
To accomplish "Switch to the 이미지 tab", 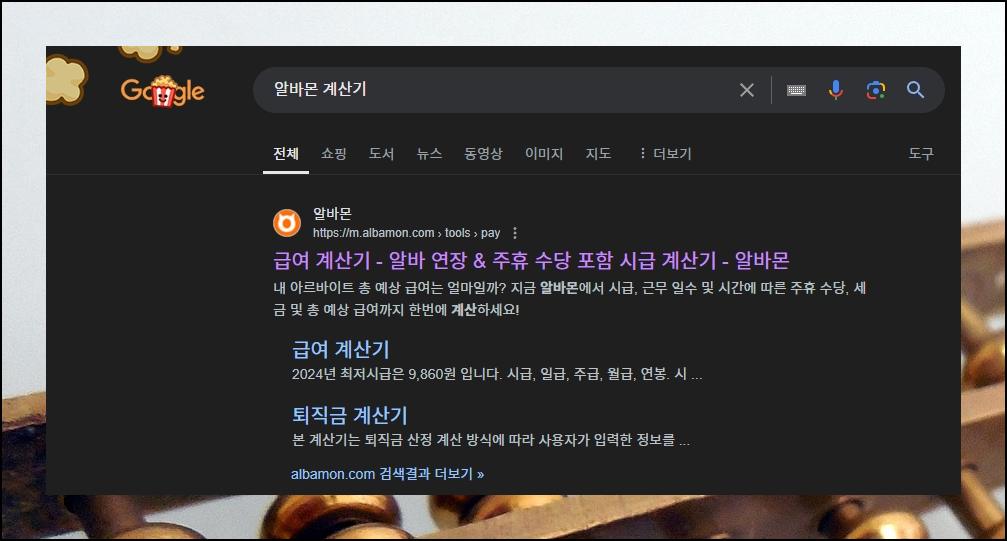I will pyautogui.click(x=543, y=154).
